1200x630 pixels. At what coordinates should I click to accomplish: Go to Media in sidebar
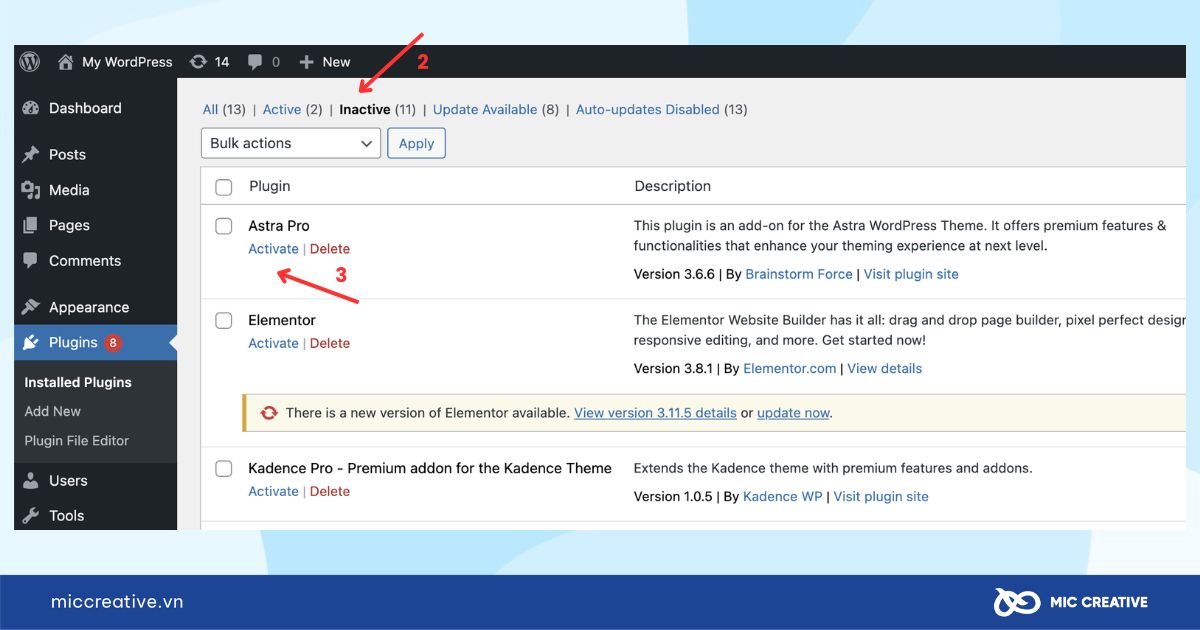pyautogui.click(x=69, y=190)
